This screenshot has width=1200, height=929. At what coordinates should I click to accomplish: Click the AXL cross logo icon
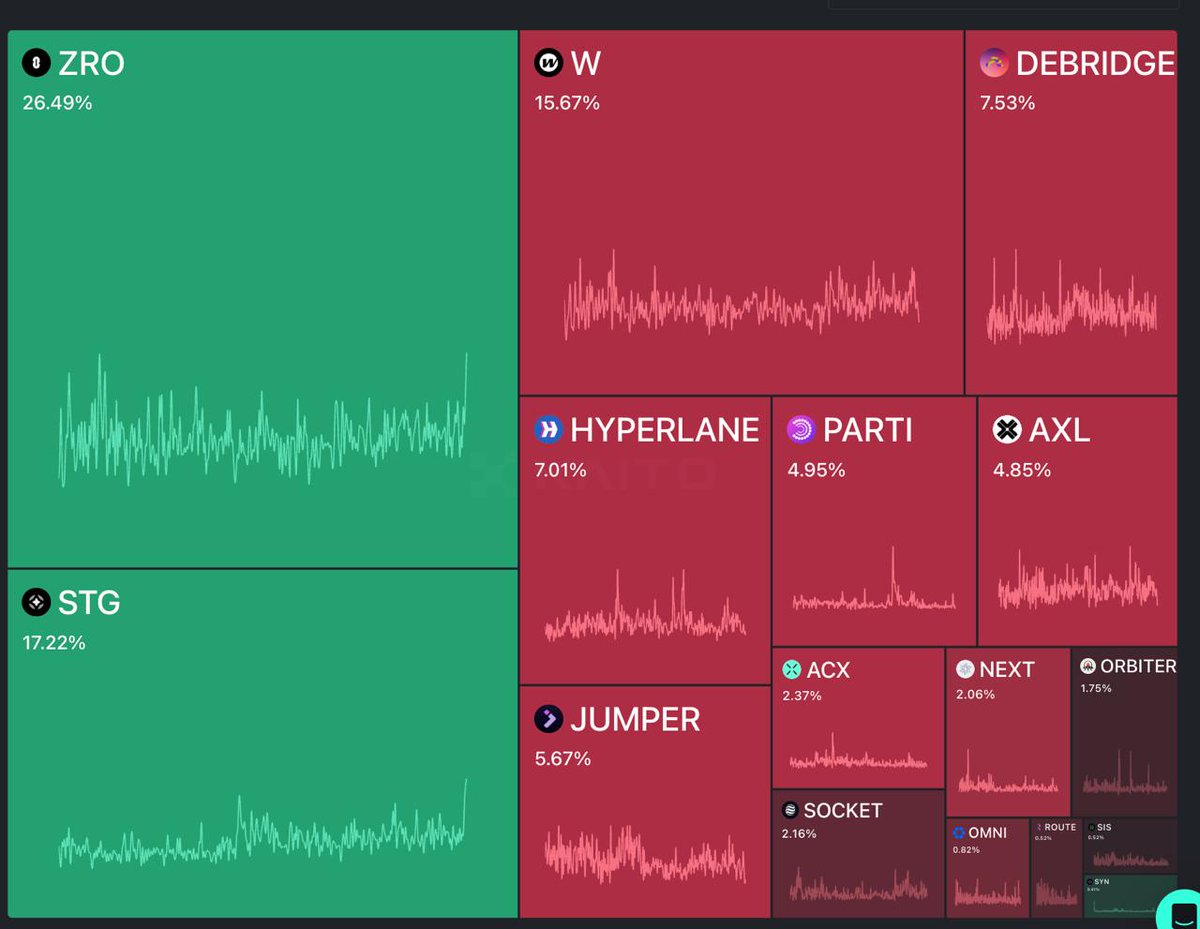point(1006,430)
